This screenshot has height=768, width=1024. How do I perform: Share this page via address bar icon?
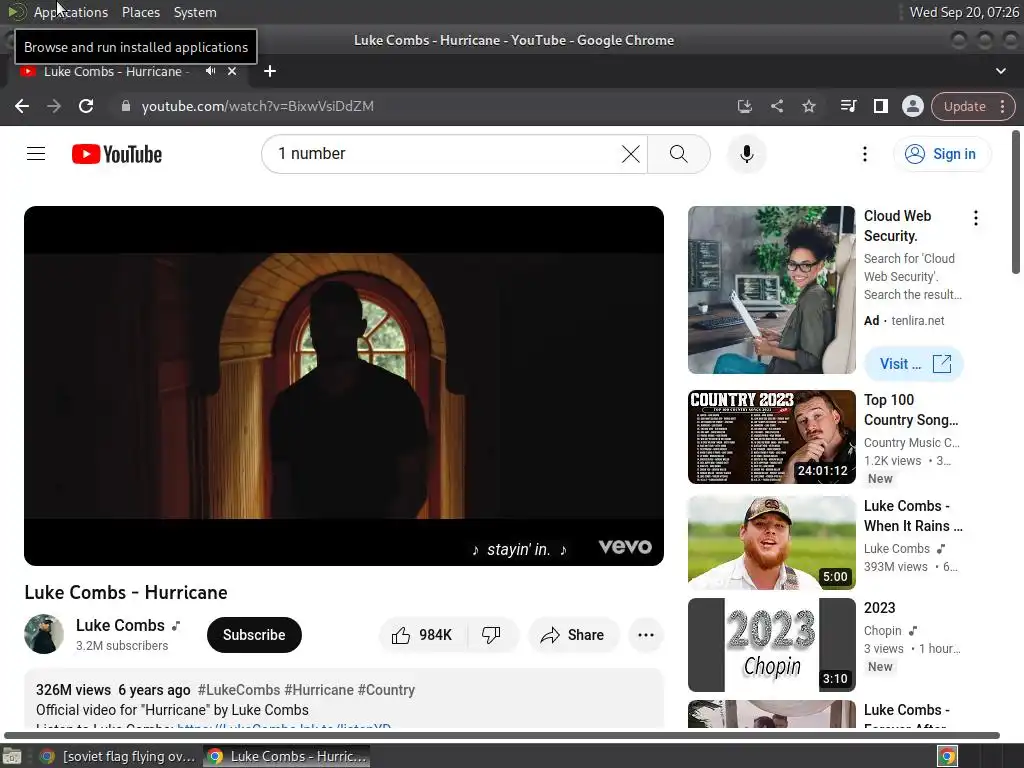tap(776, 106)
